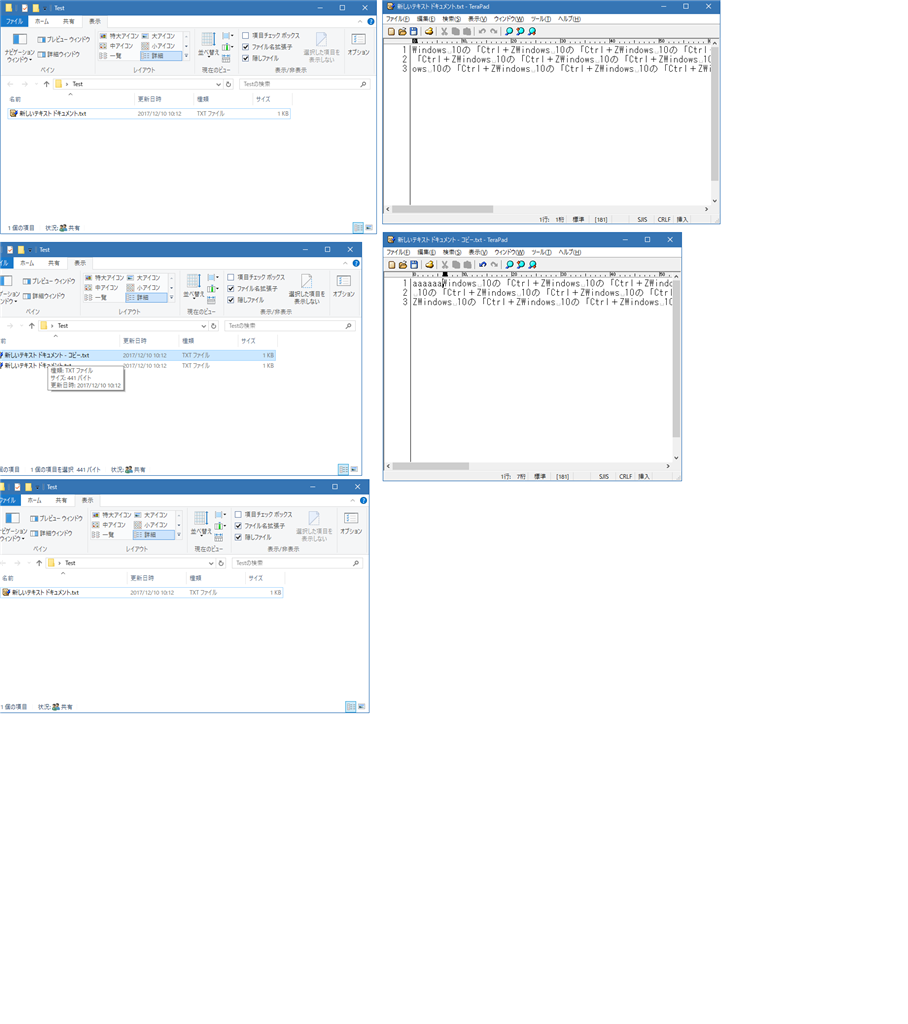The width and height of the screenshot is (908, 1024).
Task: Click オプション icon in two-file Explorer window
Action: [344, 281]
